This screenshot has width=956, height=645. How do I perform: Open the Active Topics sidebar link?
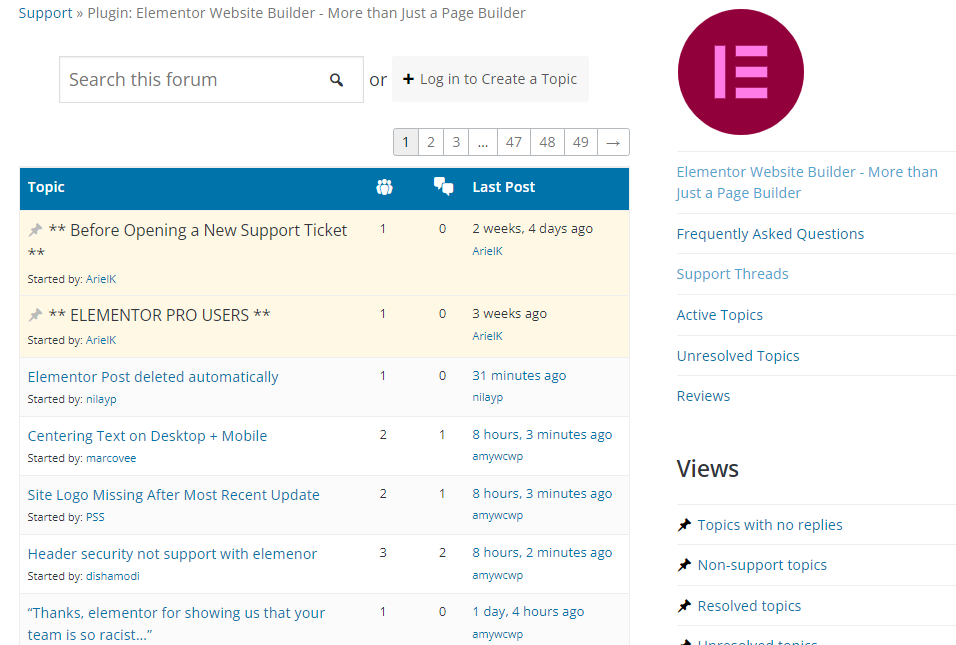[719, 315]
